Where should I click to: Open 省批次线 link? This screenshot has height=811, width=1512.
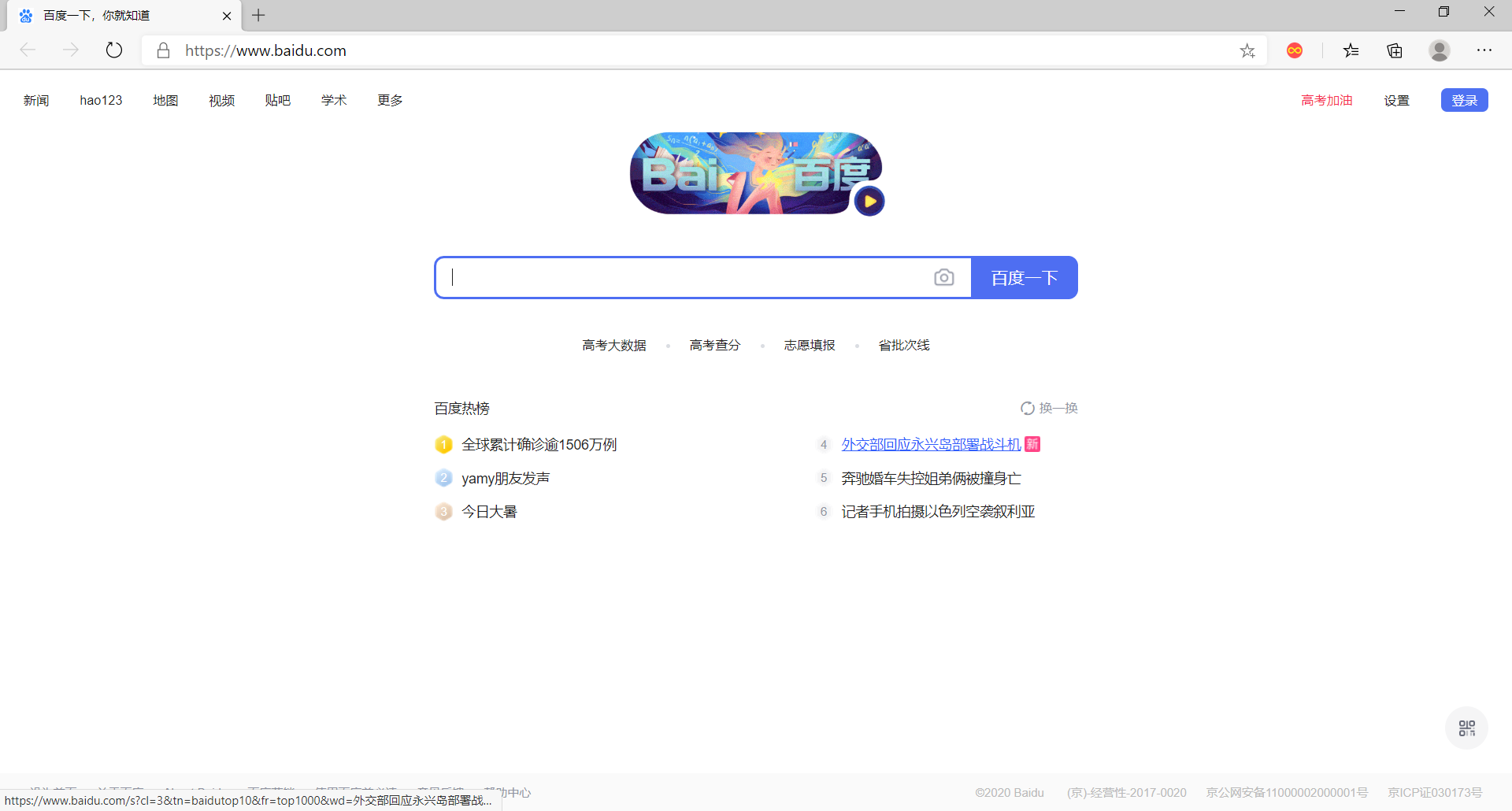904,345
